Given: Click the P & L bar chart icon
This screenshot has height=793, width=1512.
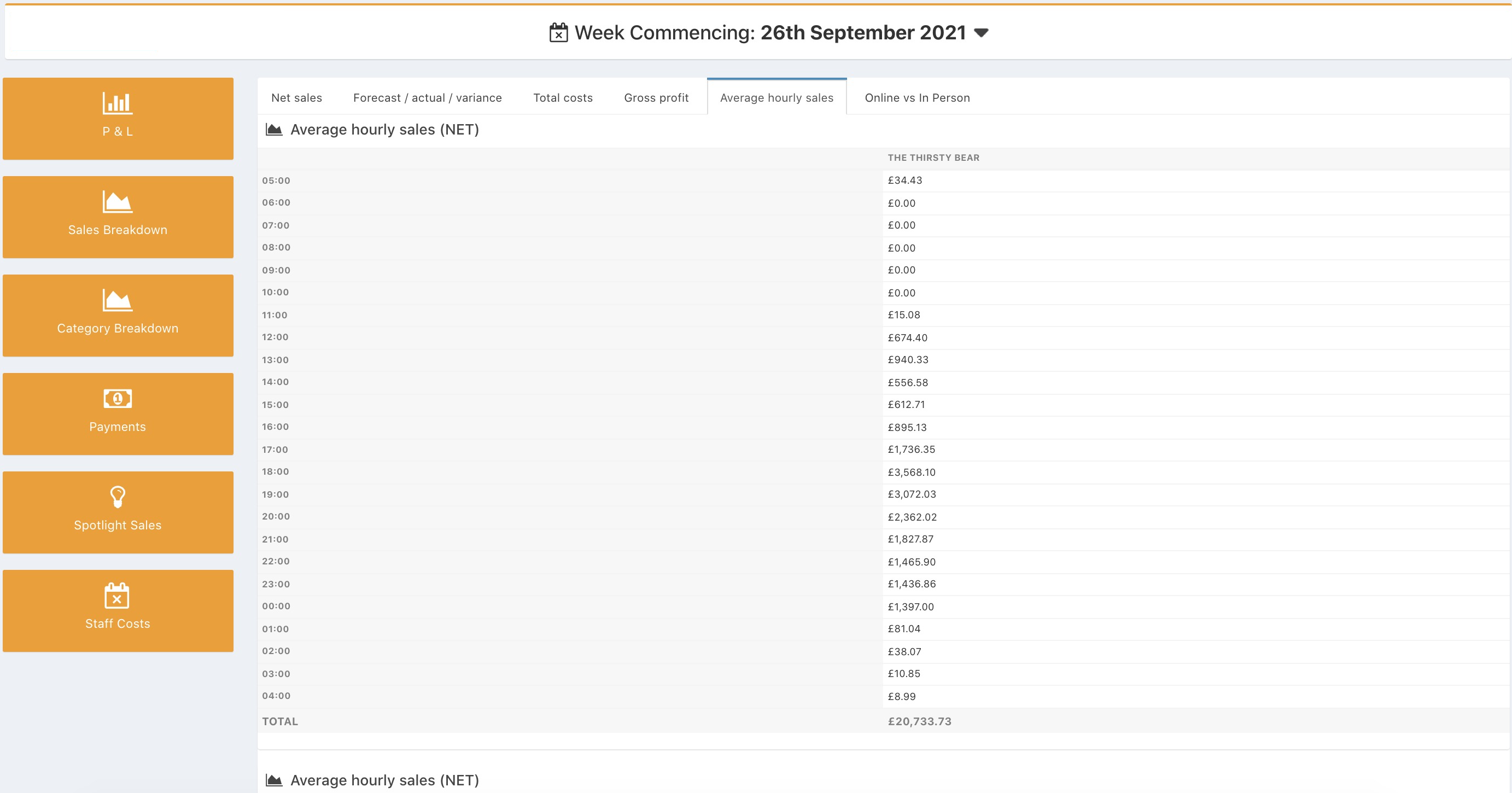Looking at the screenshot, I should click(x=118, y=103).
